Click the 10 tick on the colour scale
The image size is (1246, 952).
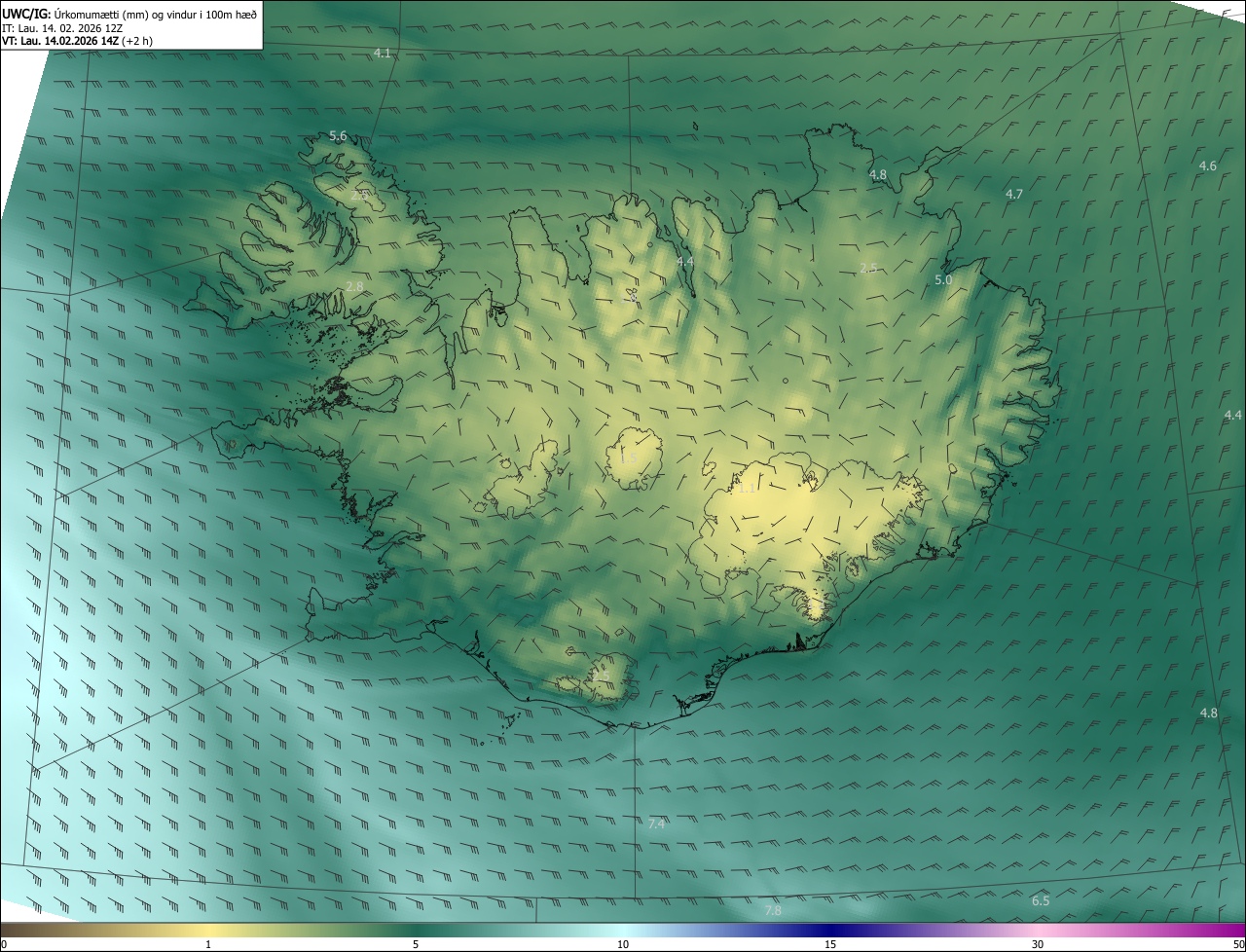(x=623, y=944)
